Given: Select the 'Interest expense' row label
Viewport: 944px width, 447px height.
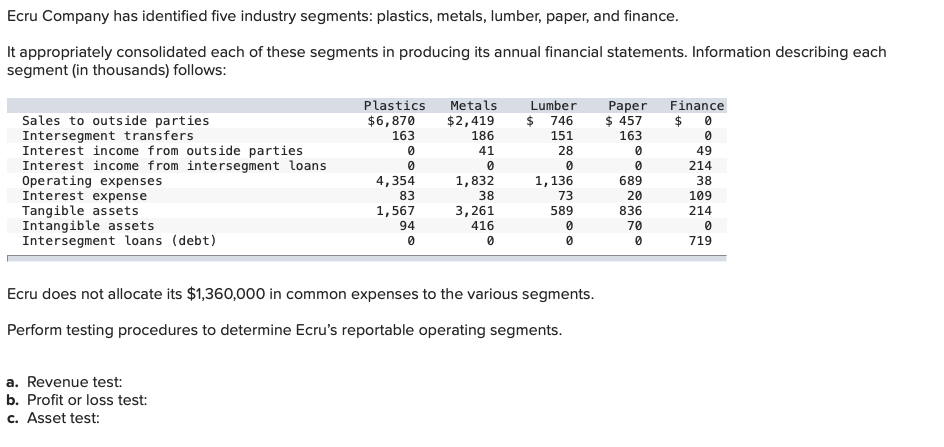Looking at the screenshot, I should [x=84, y=196].
